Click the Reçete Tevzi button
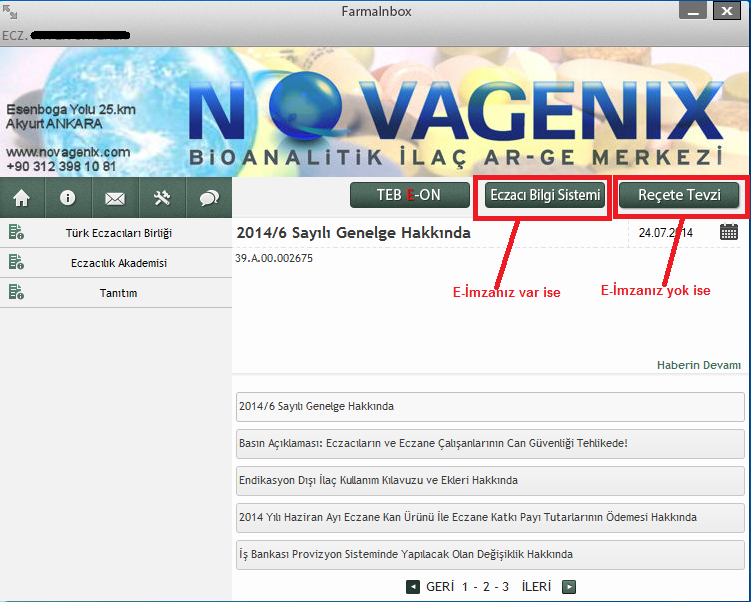Screen dimensions: 751x602 (x=680, y=194)
